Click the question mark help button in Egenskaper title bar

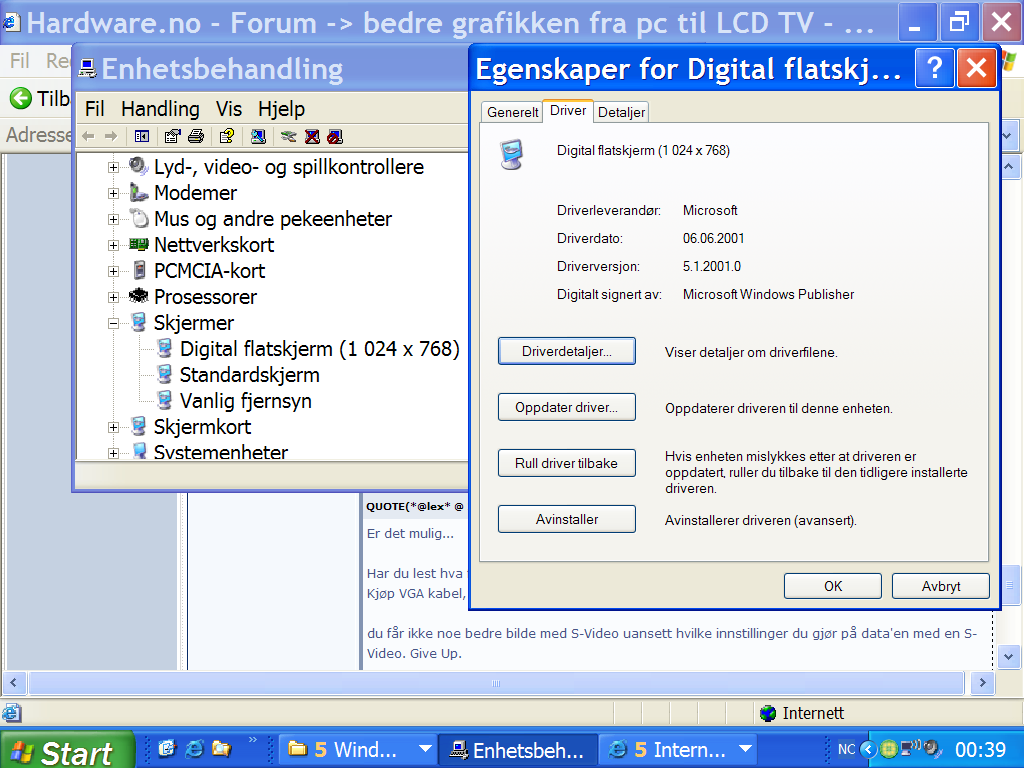[935, 68]
